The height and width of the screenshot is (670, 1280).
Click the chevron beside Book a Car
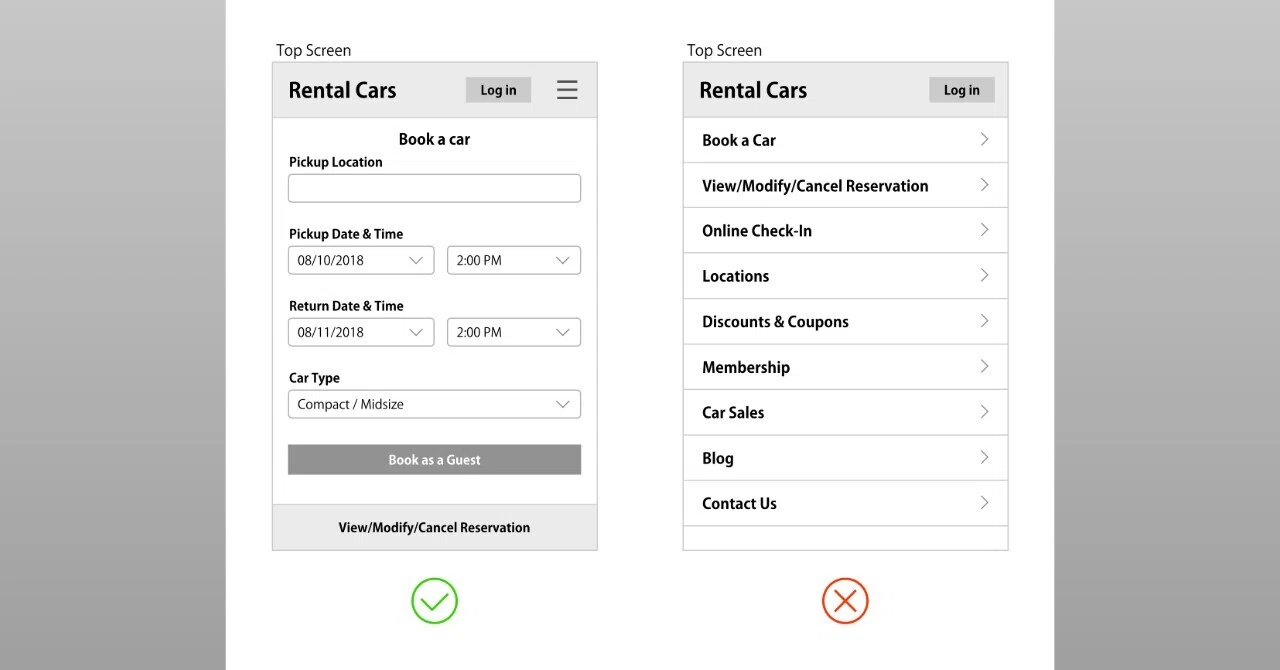985,140
